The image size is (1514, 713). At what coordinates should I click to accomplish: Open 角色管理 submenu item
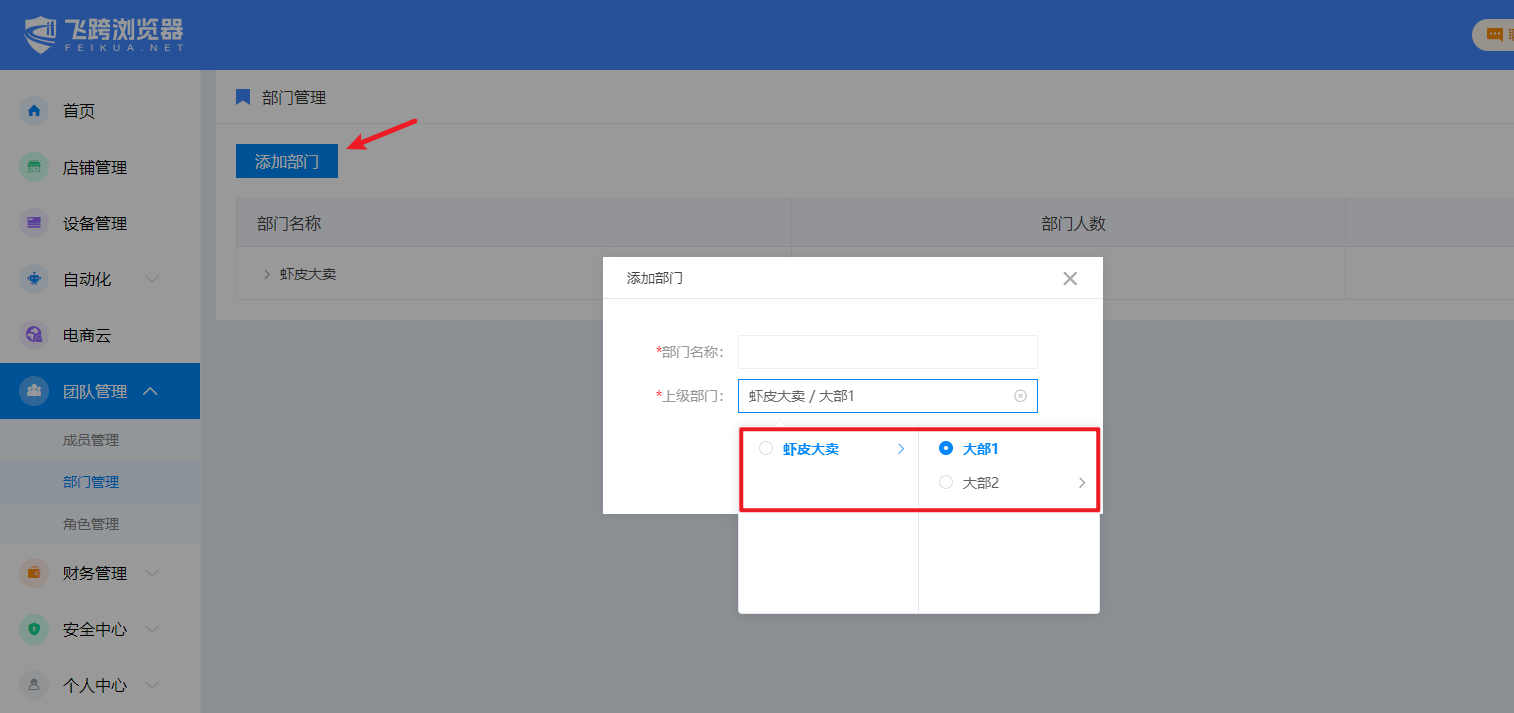click(91, 524)
